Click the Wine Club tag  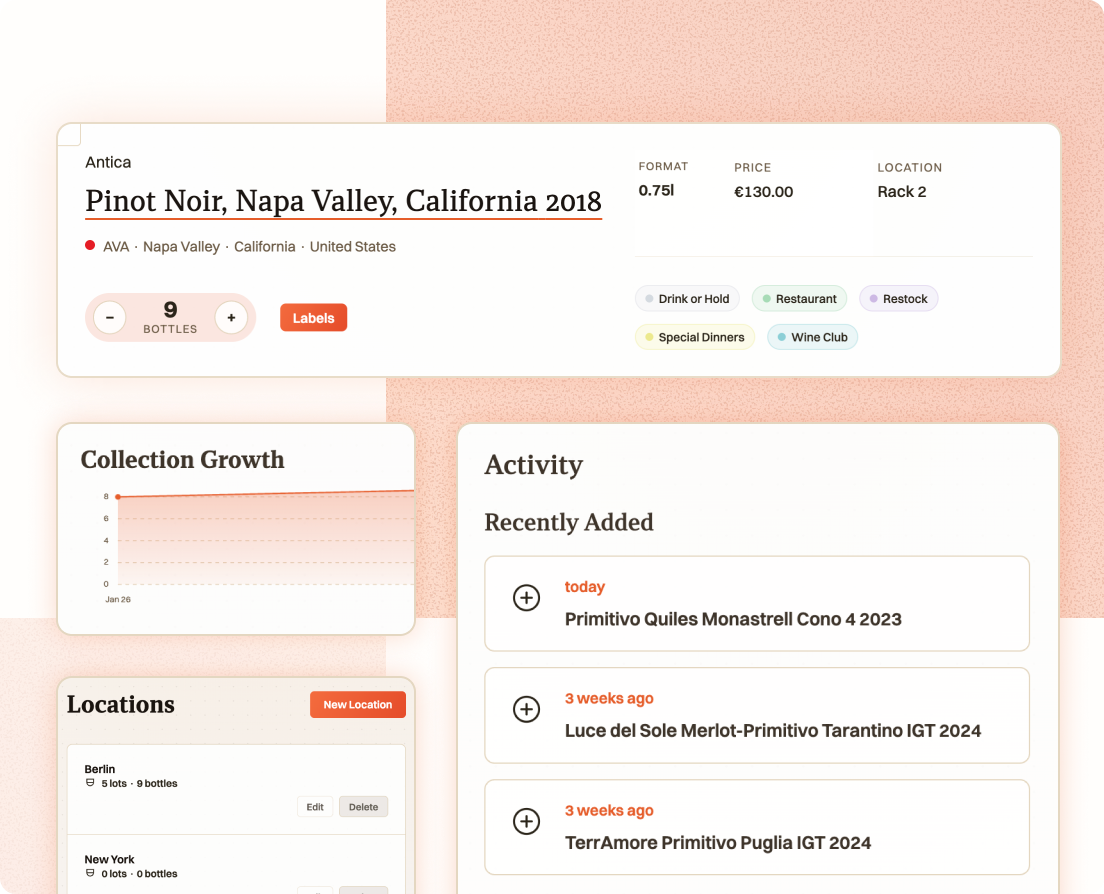click(812, 337)
